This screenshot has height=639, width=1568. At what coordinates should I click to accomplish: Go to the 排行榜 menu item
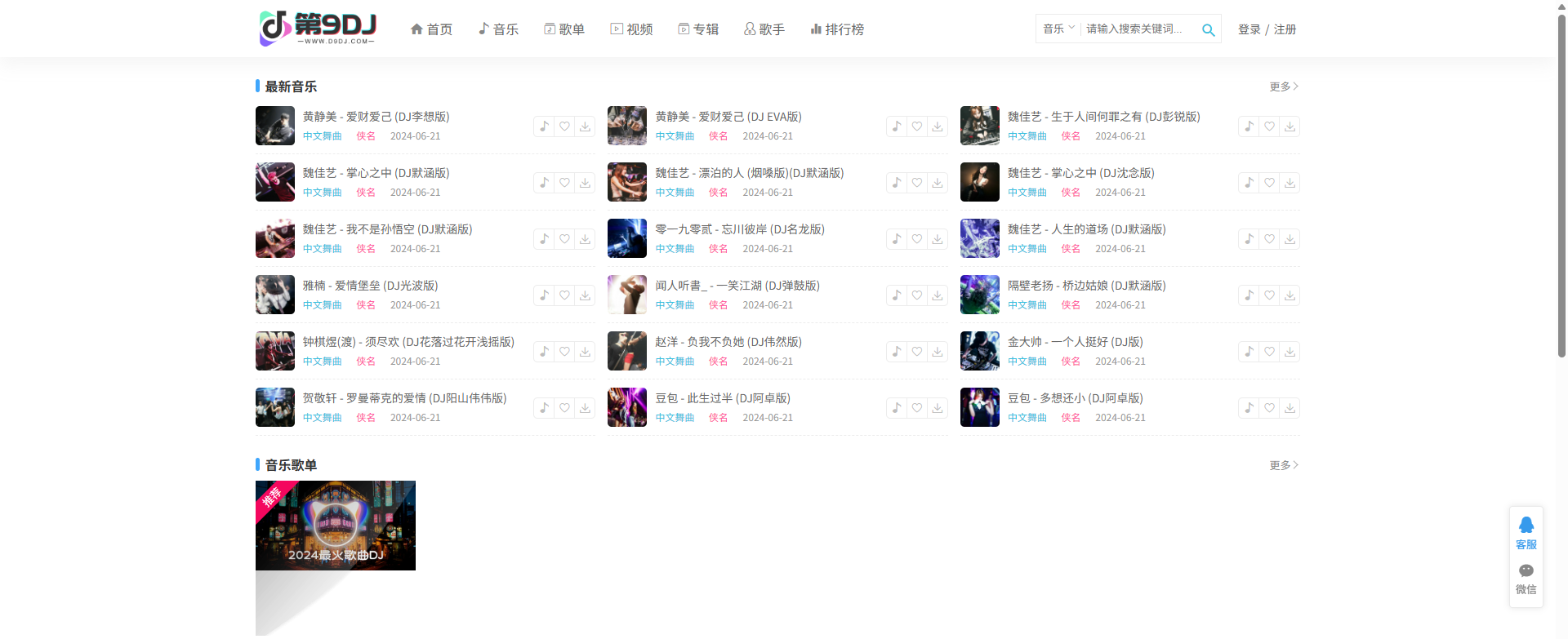coord(836,29)
